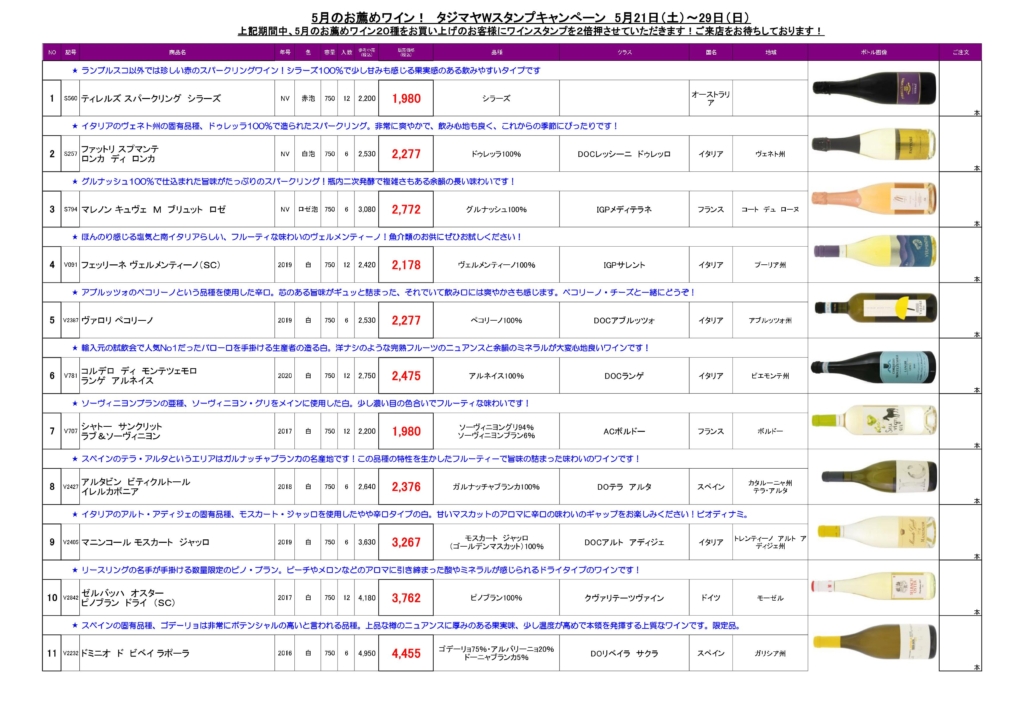Select the description line starting ランブルスコ以外では

[x=306, y=71]
